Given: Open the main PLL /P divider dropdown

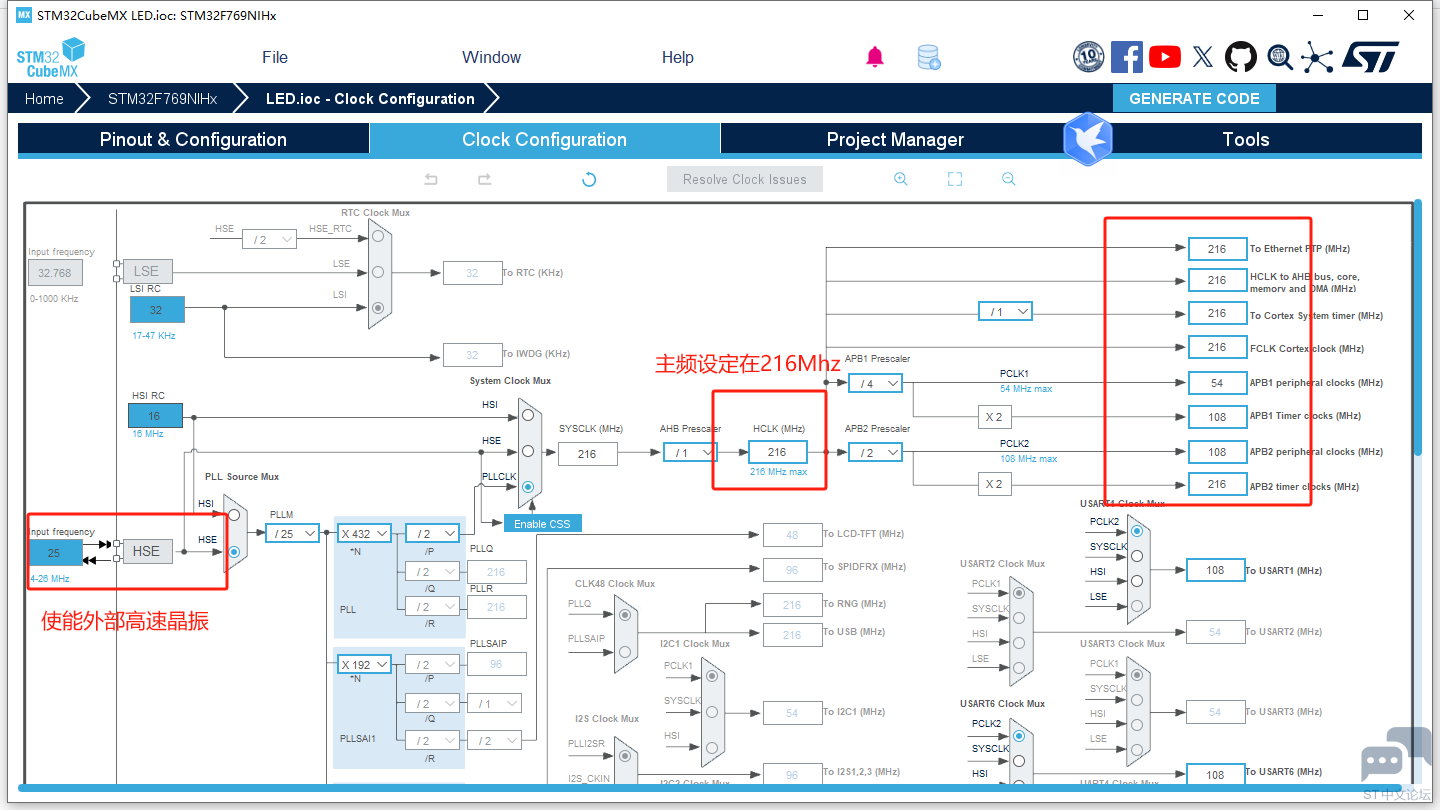Looking at the screenshot, I should (x=432, y=534).
